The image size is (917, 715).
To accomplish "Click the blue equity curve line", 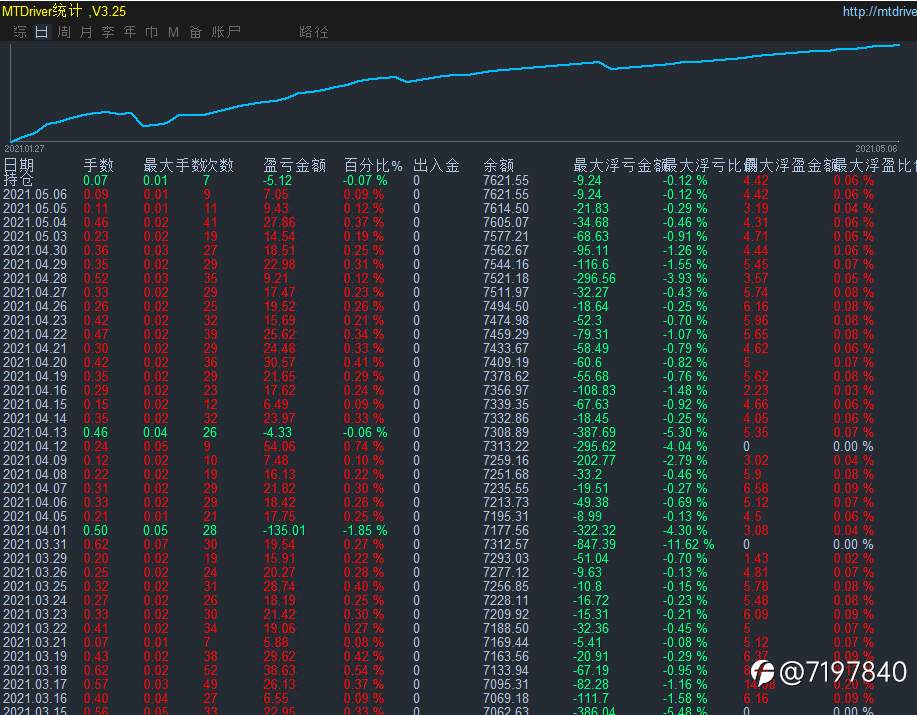I will point(456,75).
